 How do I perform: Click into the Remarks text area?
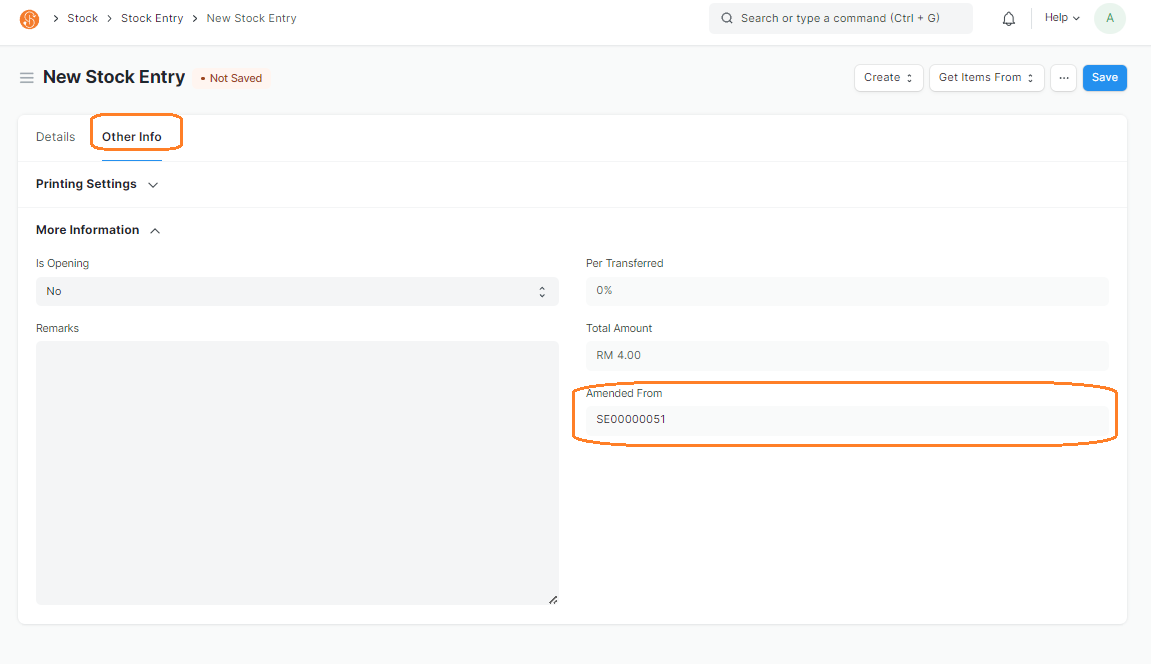297,473
